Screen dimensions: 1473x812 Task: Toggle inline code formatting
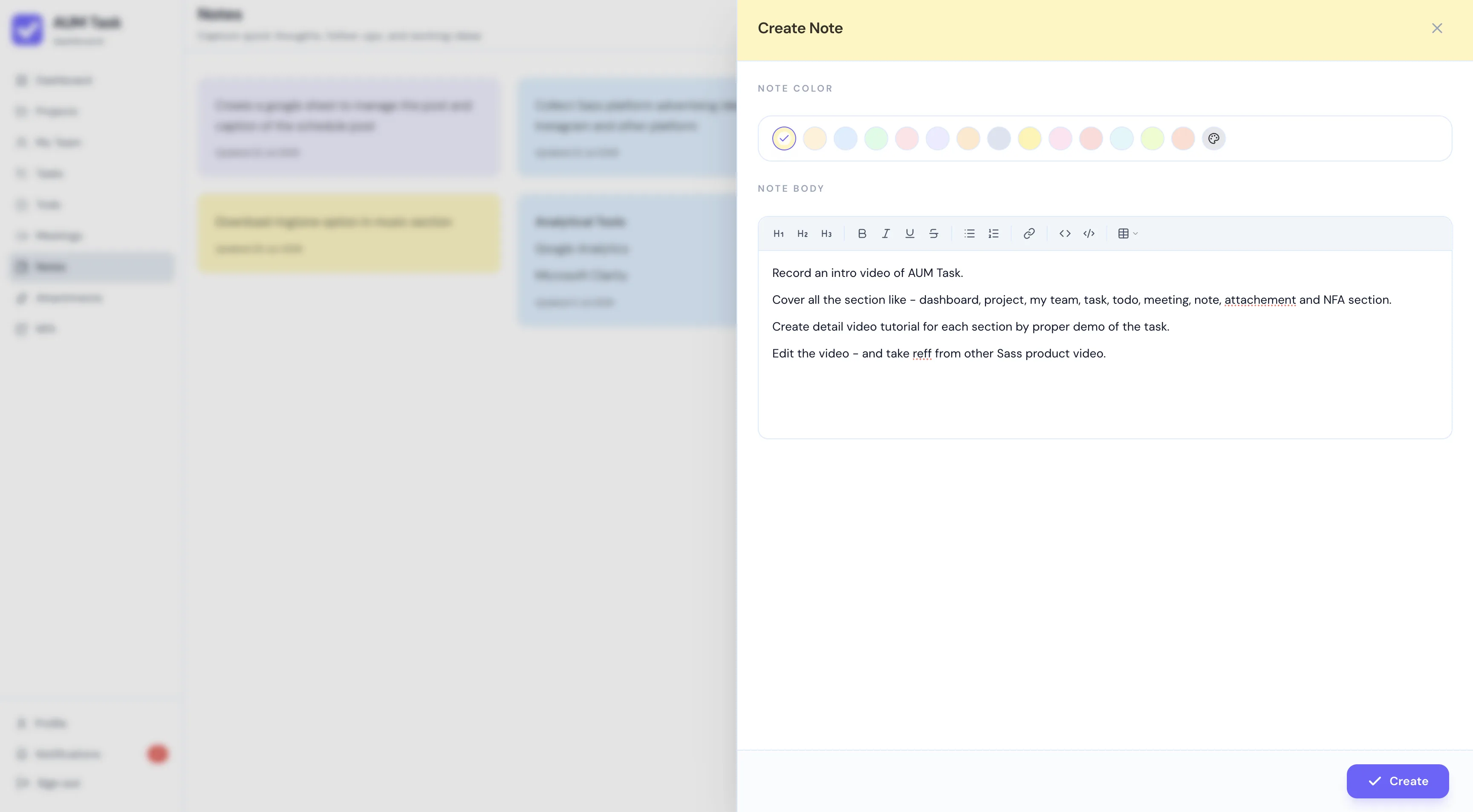[1065, 233]
